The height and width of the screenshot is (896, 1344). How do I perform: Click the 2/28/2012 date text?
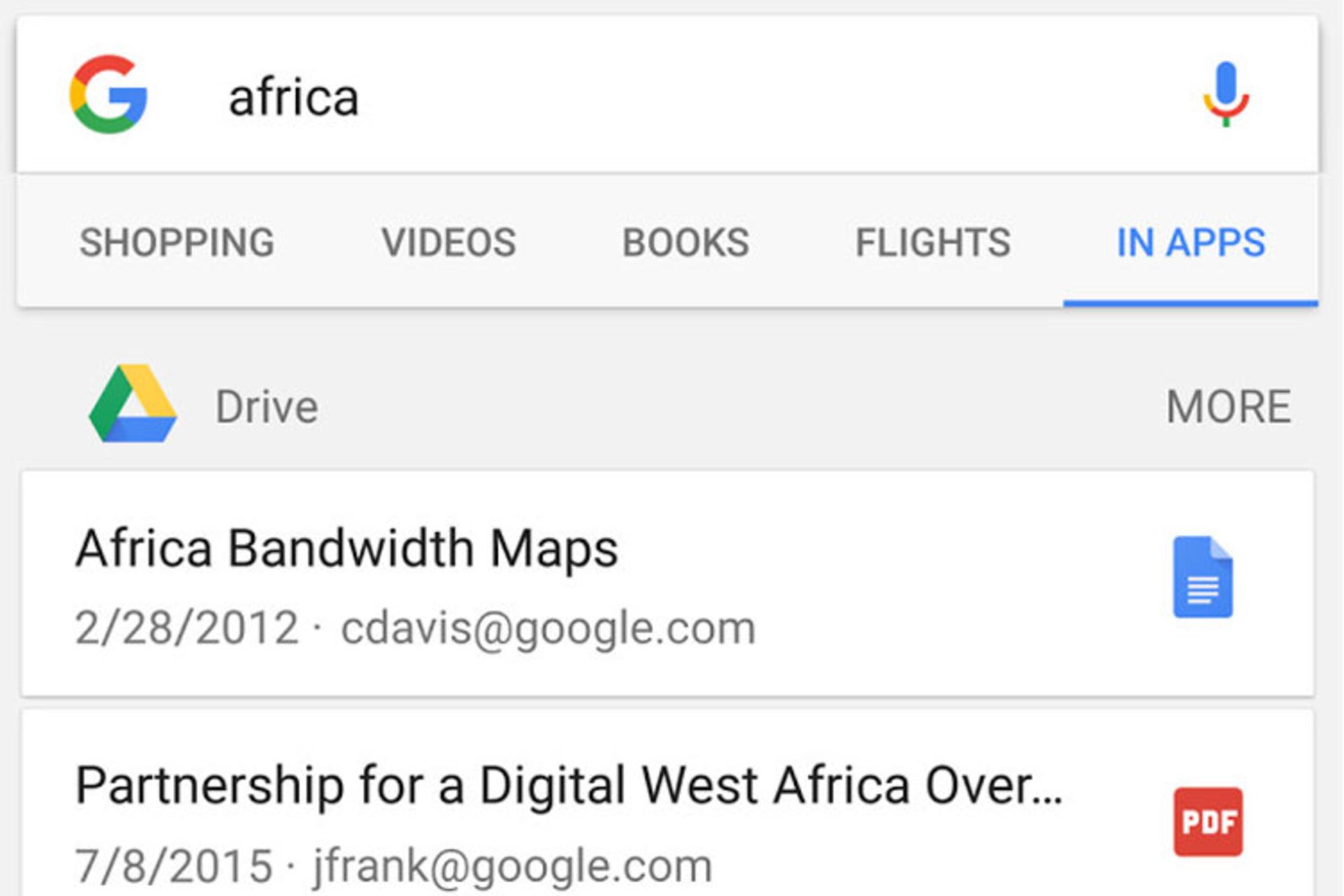pos(187,628)
